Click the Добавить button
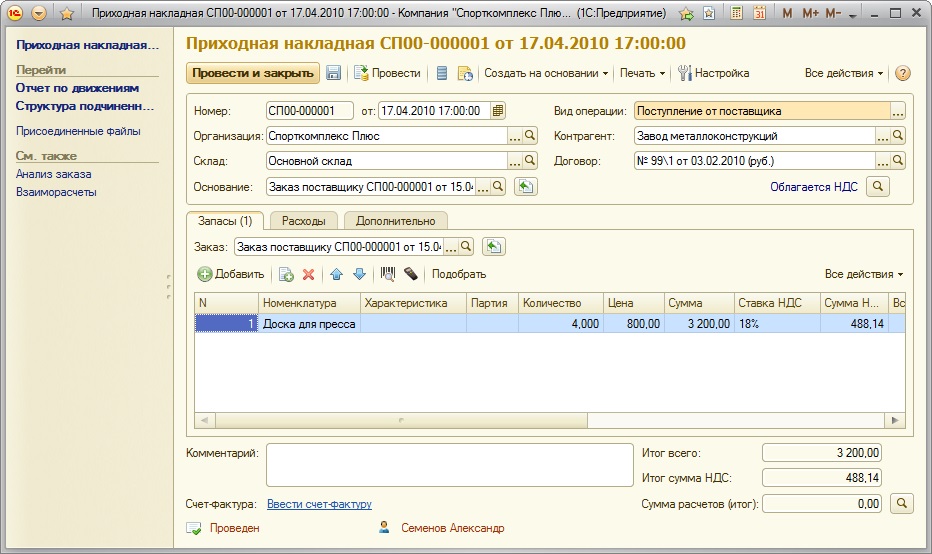This screenshot has height=554, width=932. pos(231,274)
